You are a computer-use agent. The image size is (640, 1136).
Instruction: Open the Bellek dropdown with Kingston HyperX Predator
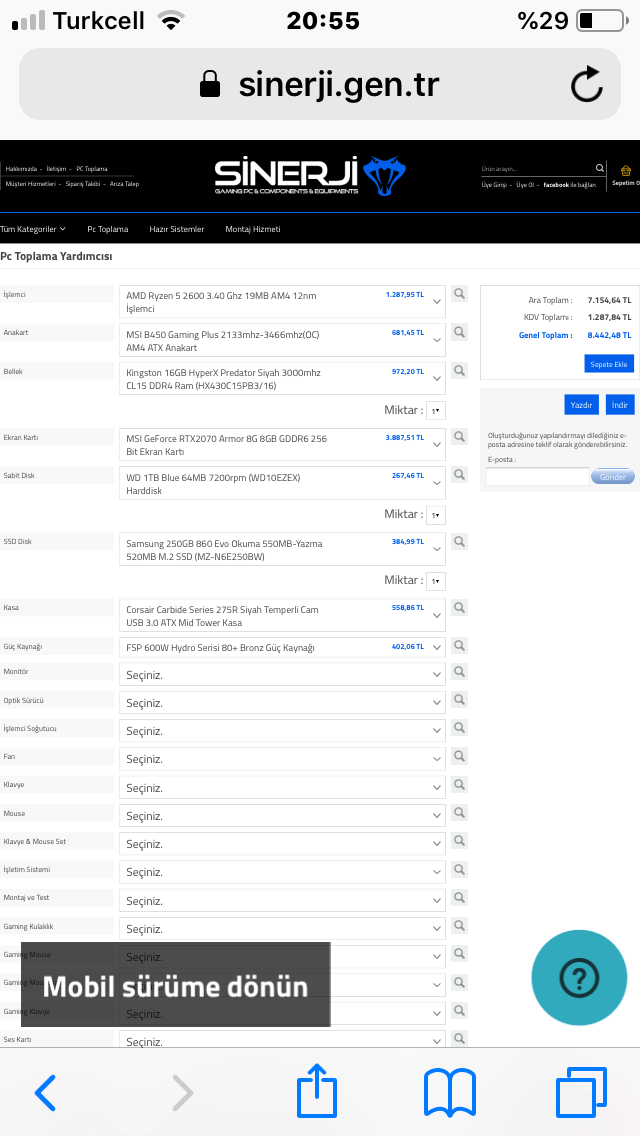coord(282,379)
